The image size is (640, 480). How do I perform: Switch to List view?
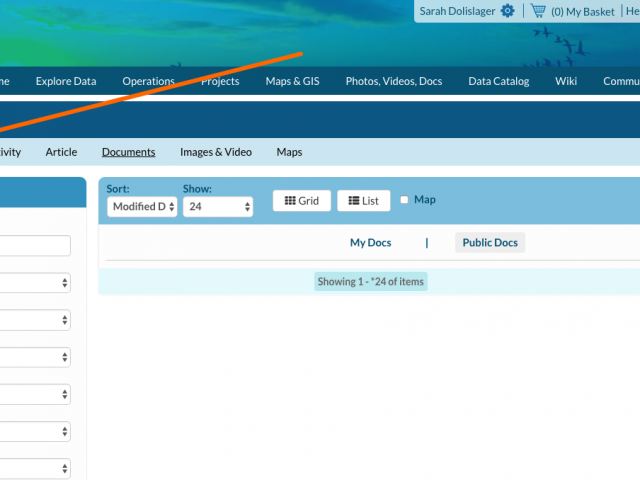(x=364, y=201)
